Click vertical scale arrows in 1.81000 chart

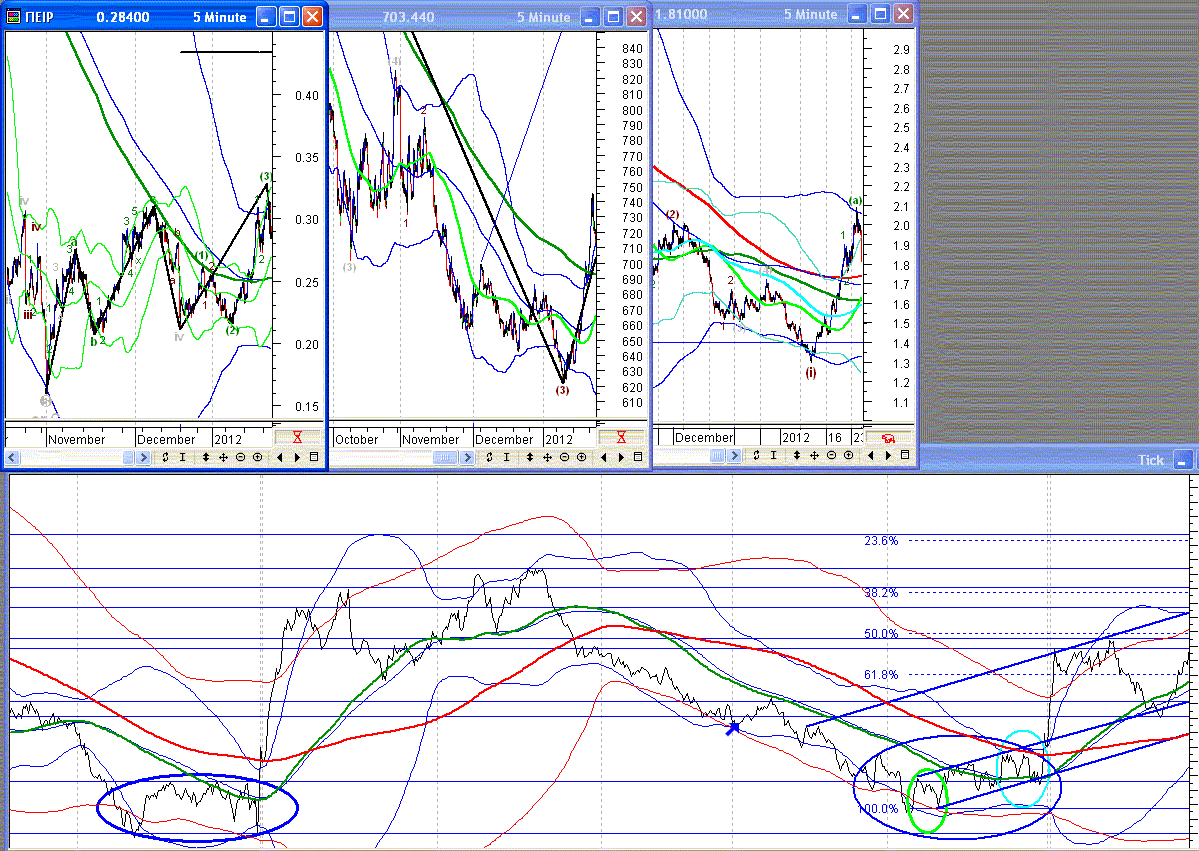click(797, 455)
